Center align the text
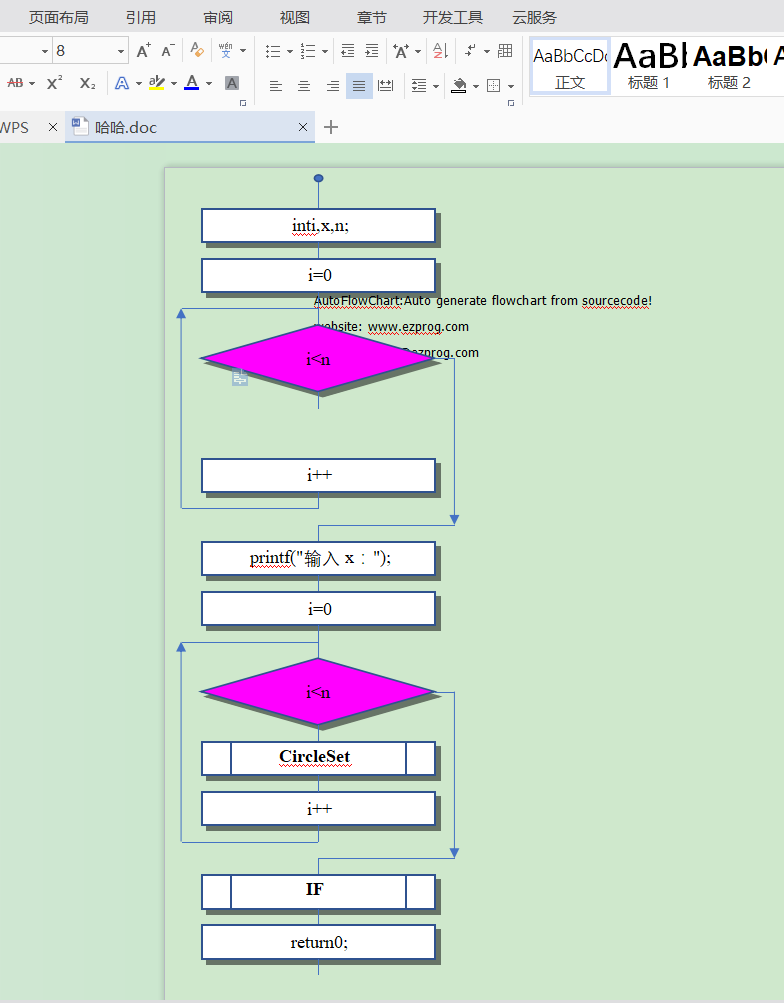 (304, 85)
